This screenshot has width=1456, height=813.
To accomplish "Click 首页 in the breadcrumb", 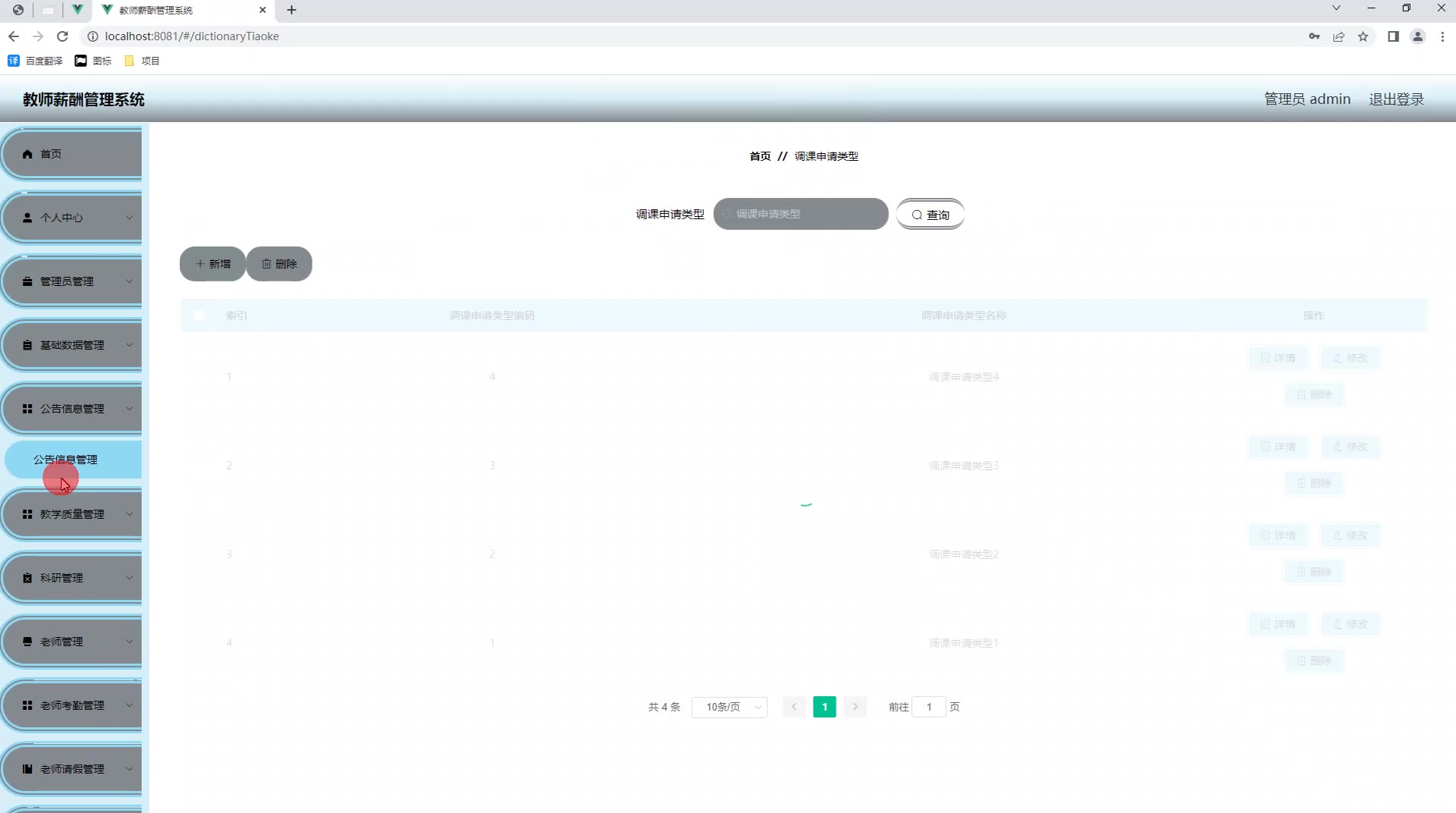I will click(x=760, y=156).
